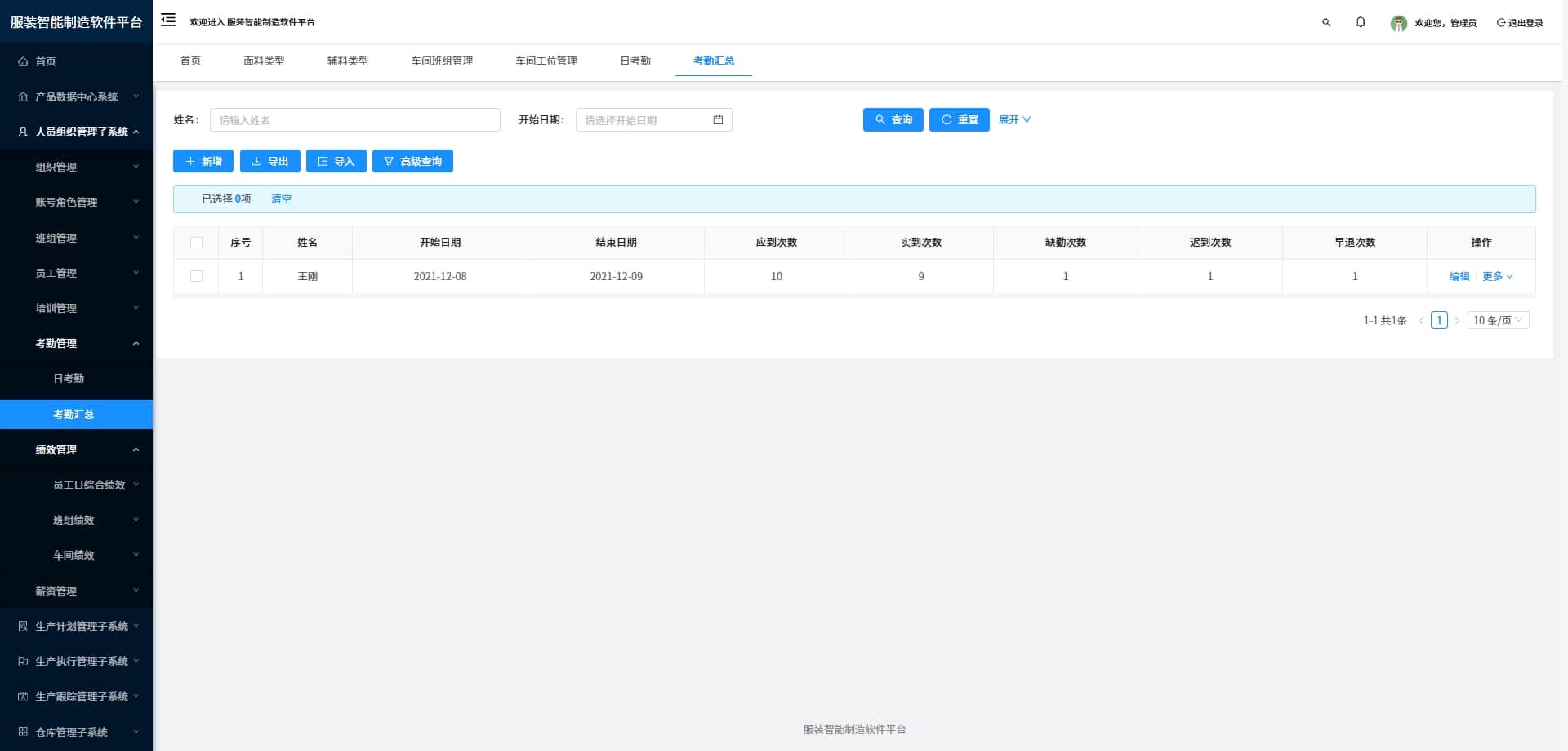
Task: Select the header checkbox for all rows
Action: pyautogui.click(x=196, y=243)
